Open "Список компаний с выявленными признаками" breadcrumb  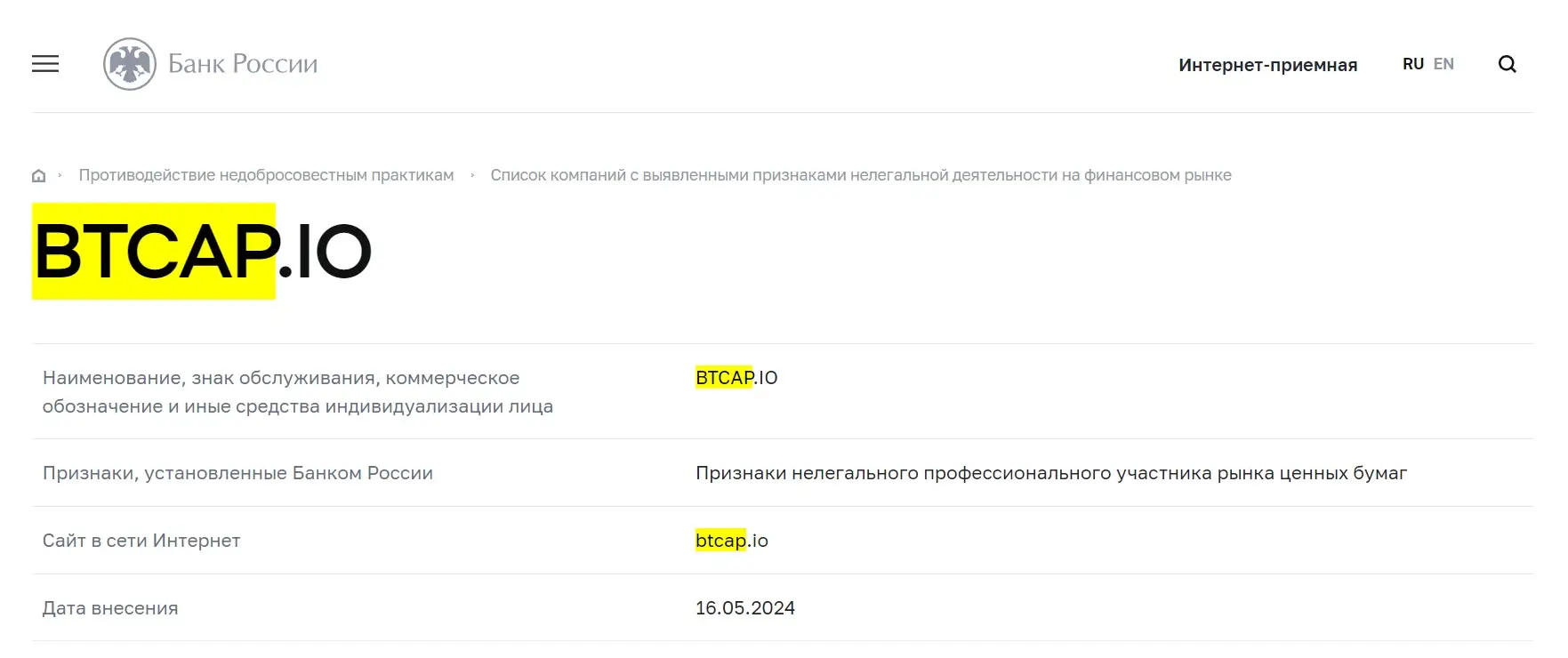coord(860,175)
